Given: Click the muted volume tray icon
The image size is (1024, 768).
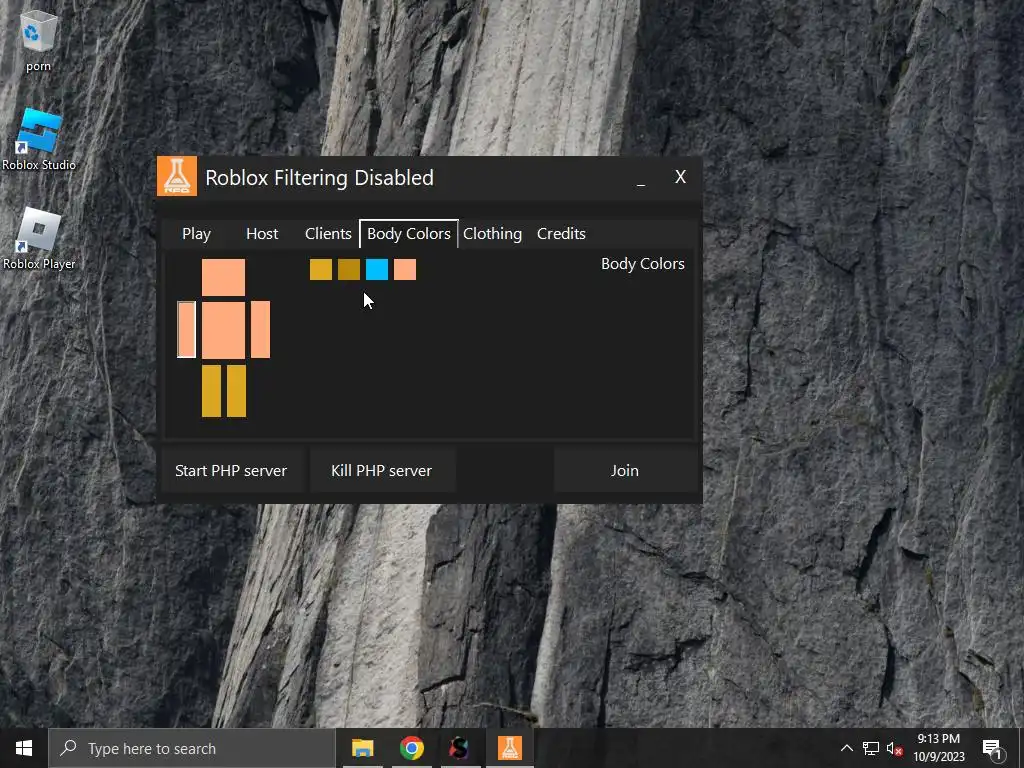Looking at the screenshot, I should (x=895, y=748).
